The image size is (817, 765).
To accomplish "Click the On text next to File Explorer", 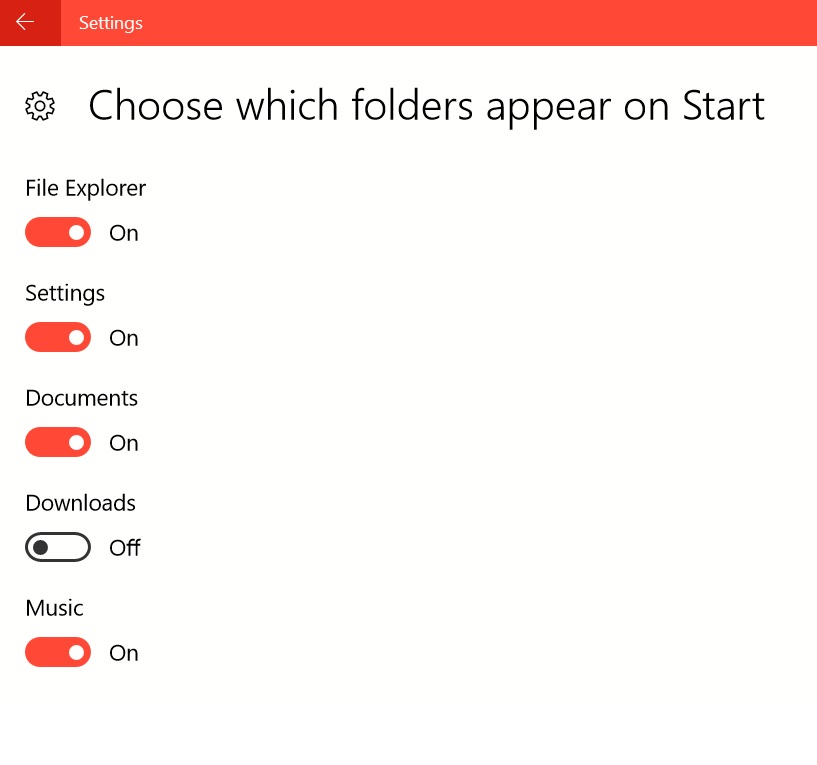I will [124, 233].
